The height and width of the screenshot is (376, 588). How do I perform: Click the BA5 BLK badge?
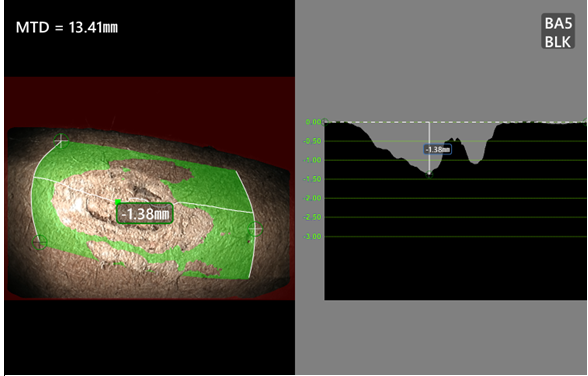[558, 31]
